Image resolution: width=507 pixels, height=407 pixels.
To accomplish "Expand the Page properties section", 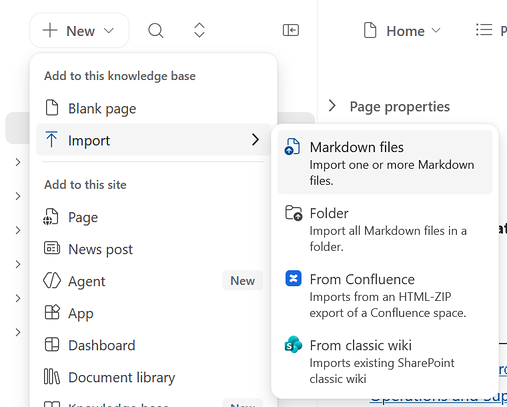I will 389,106.
